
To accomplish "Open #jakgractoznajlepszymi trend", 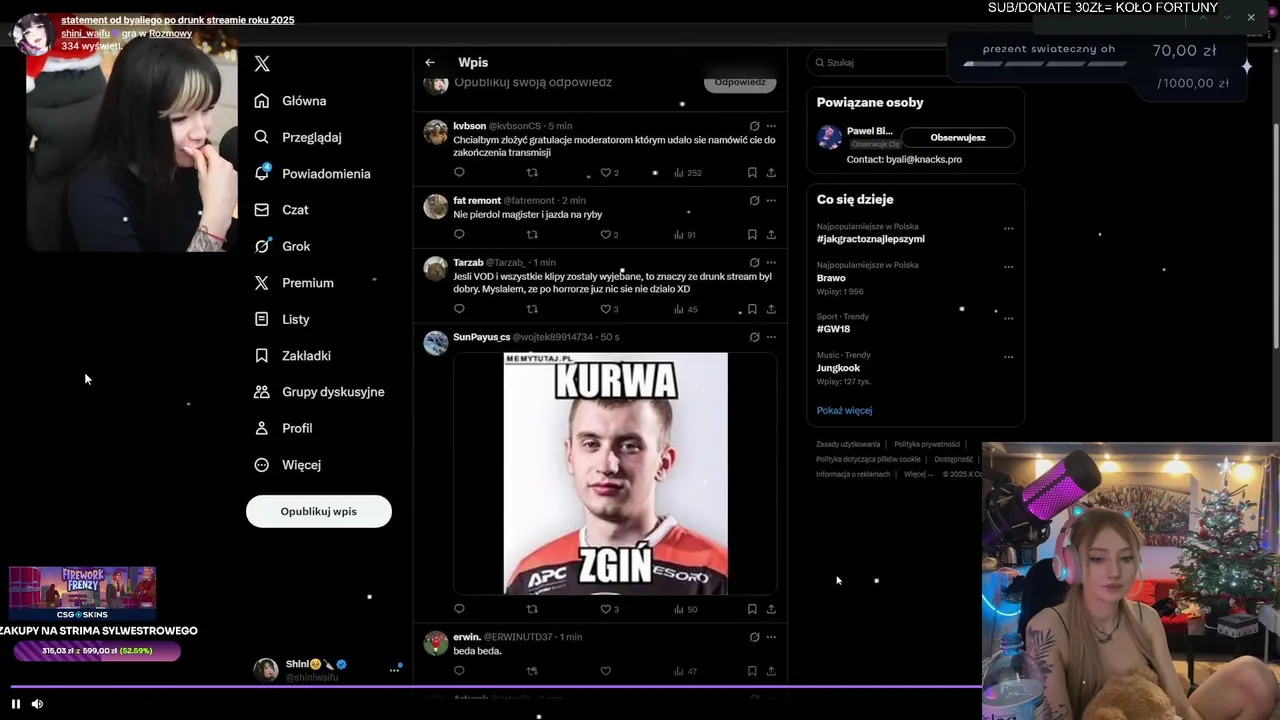I will coord(870,239).
